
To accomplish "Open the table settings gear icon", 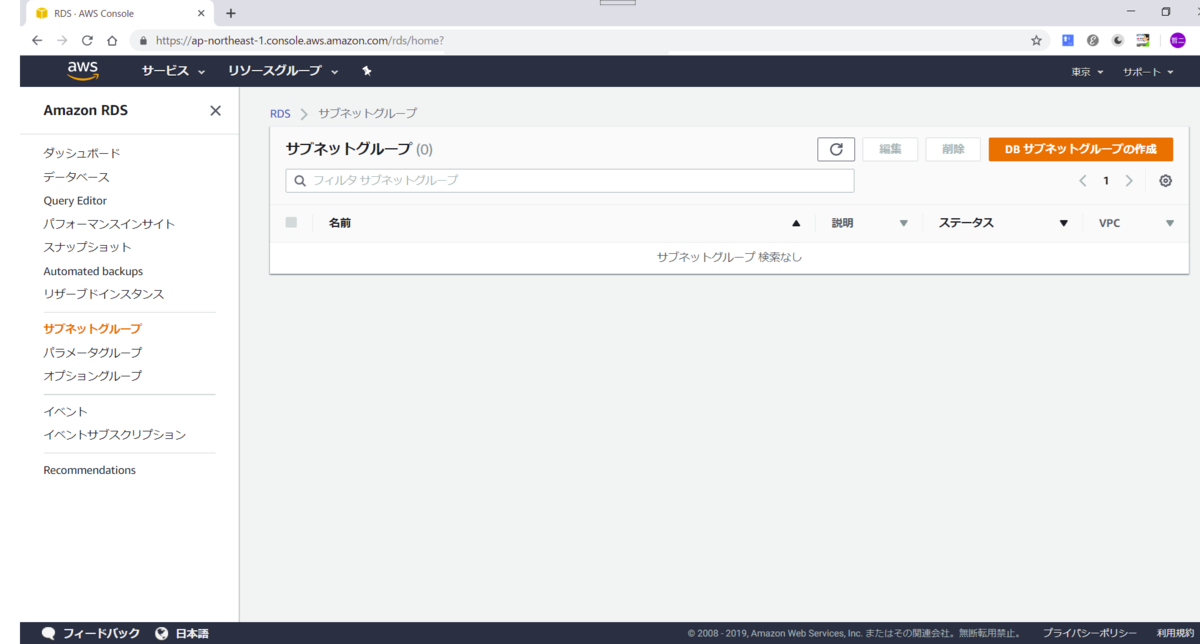I will tap(1165, 180).
